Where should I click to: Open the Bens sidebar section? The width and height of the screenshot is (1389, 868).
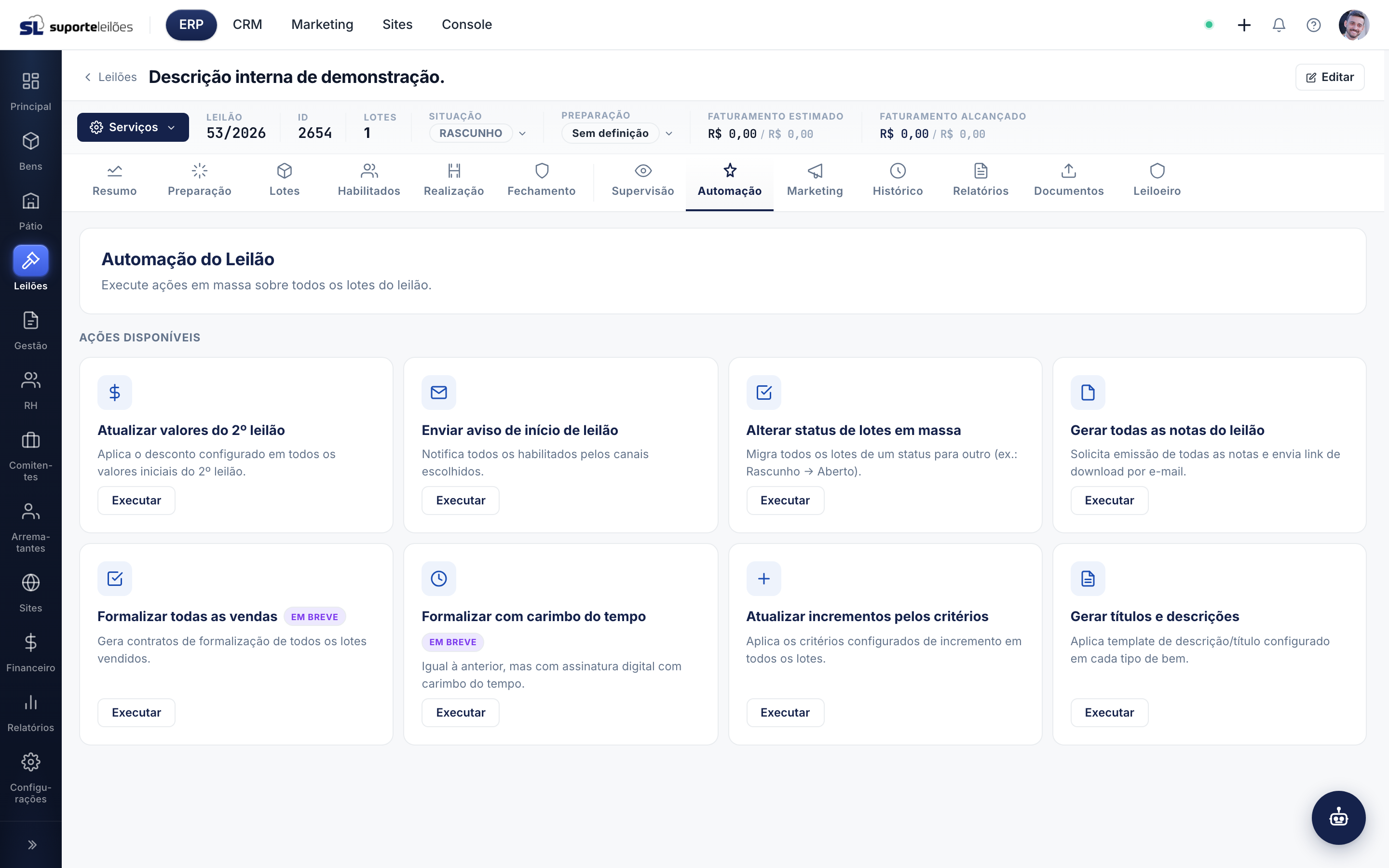point(30,151)
